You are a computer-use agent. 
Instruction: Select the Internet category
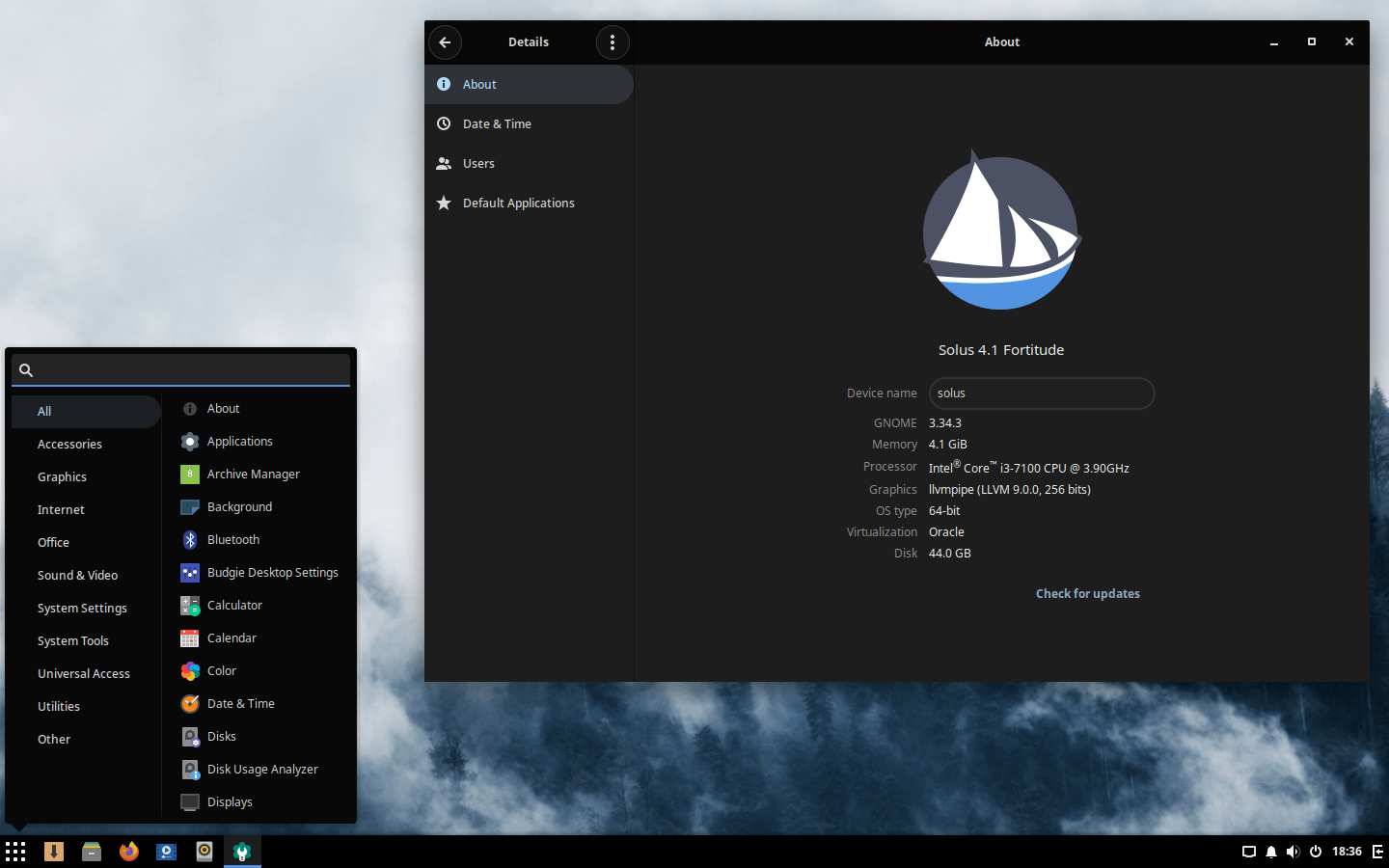[x=86, y=510]
